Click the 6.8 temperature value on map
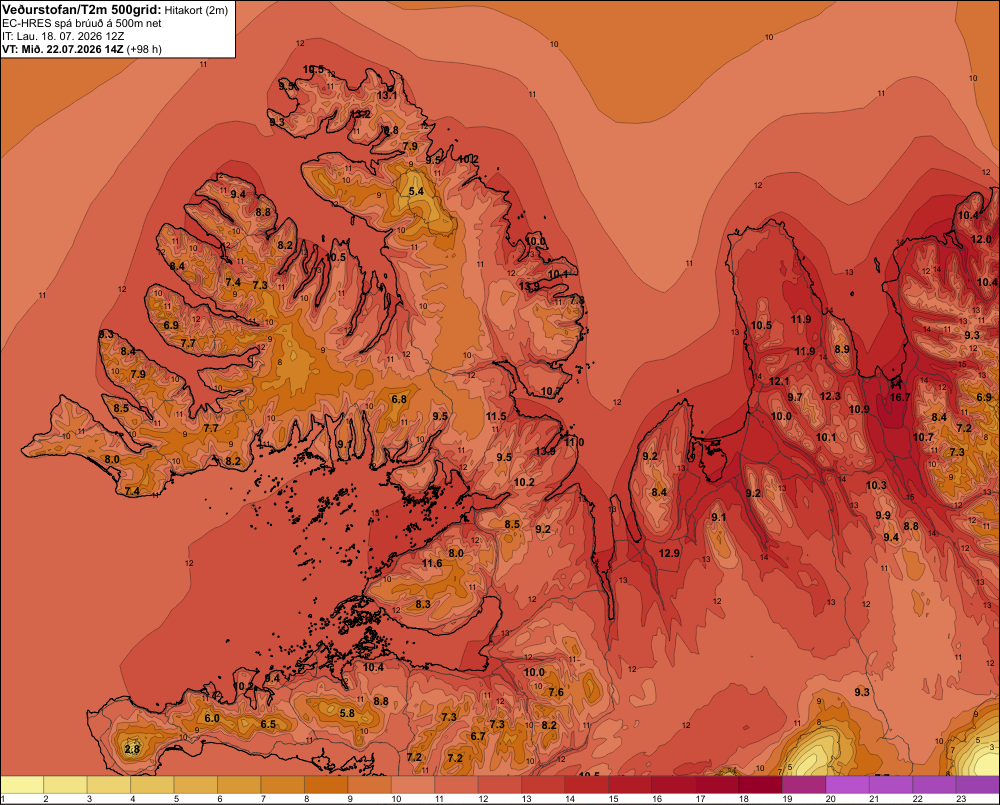 pos(399,399)
